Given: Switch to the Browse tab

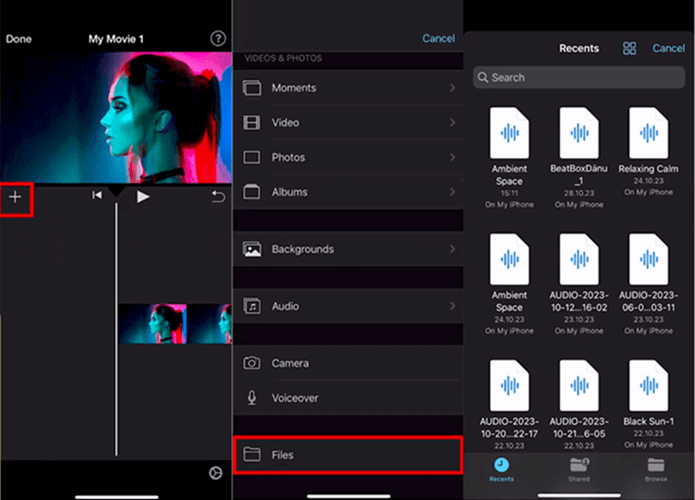Looking at the screenshot, I should tap(656, 470).
